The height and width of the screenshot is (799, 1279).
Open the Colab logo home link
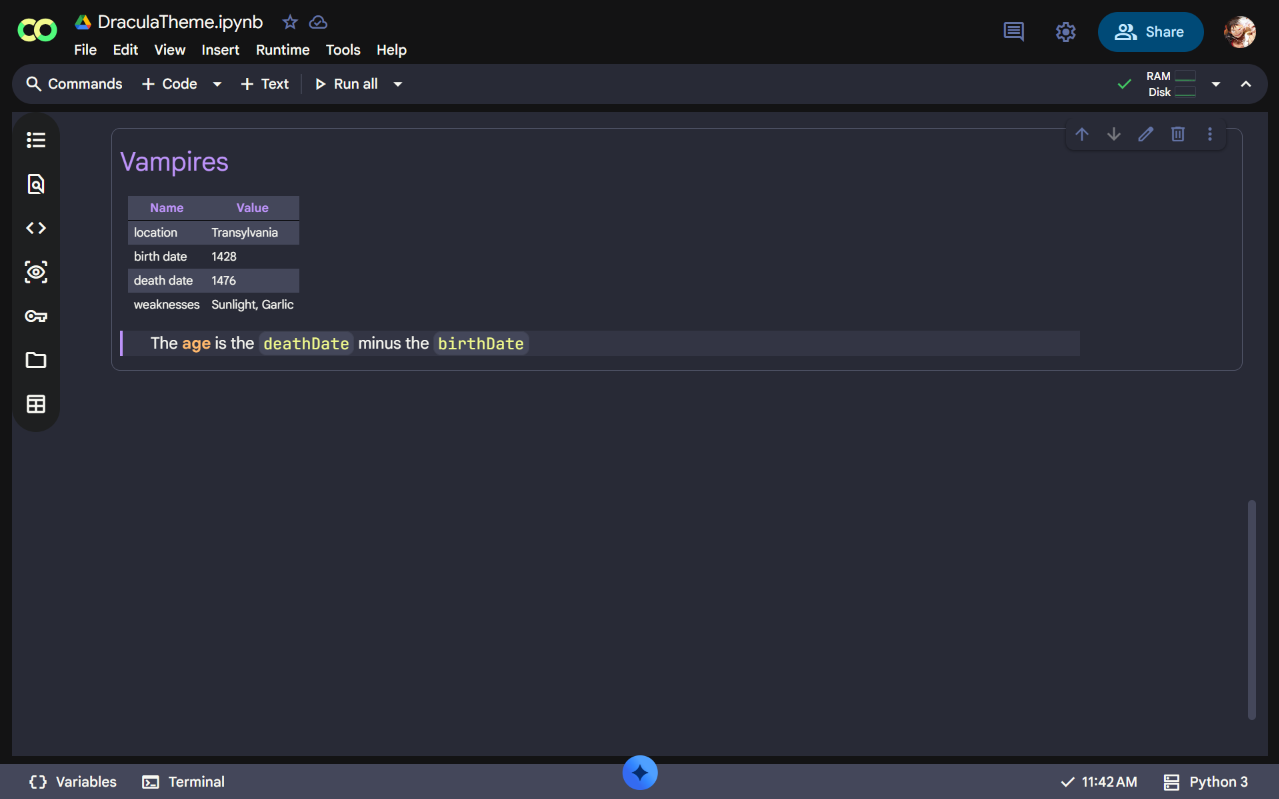pyautogui.click(x=37, y=31)
